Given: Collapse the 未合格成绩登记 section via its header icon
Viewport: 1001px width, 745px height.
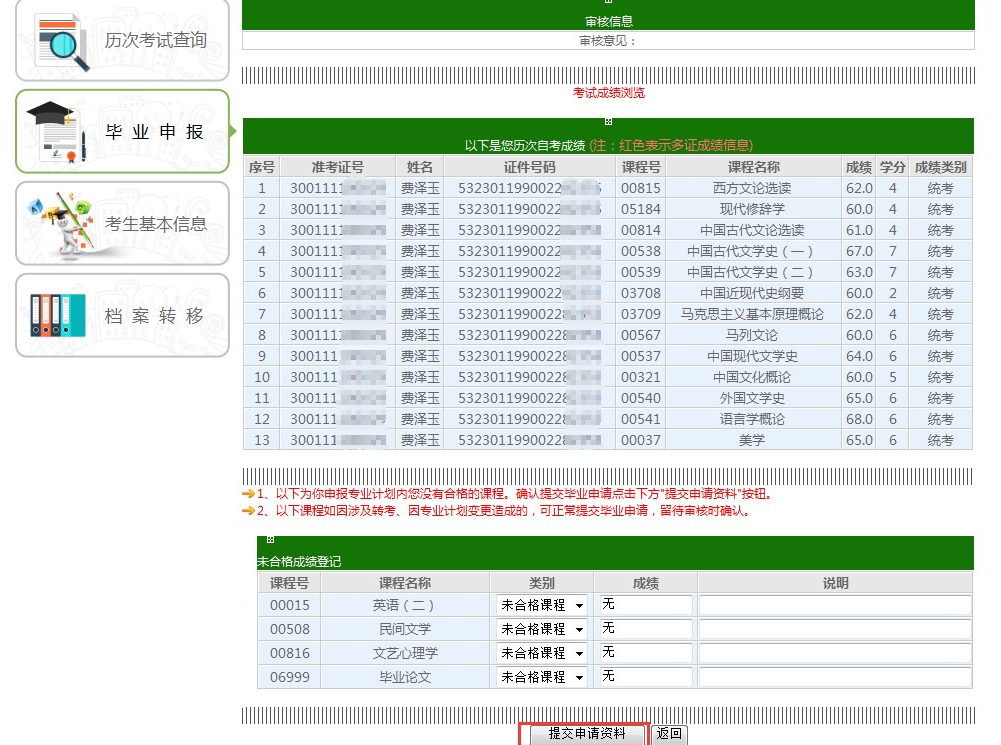Looking at the screenshot, I should pos(270,540).
